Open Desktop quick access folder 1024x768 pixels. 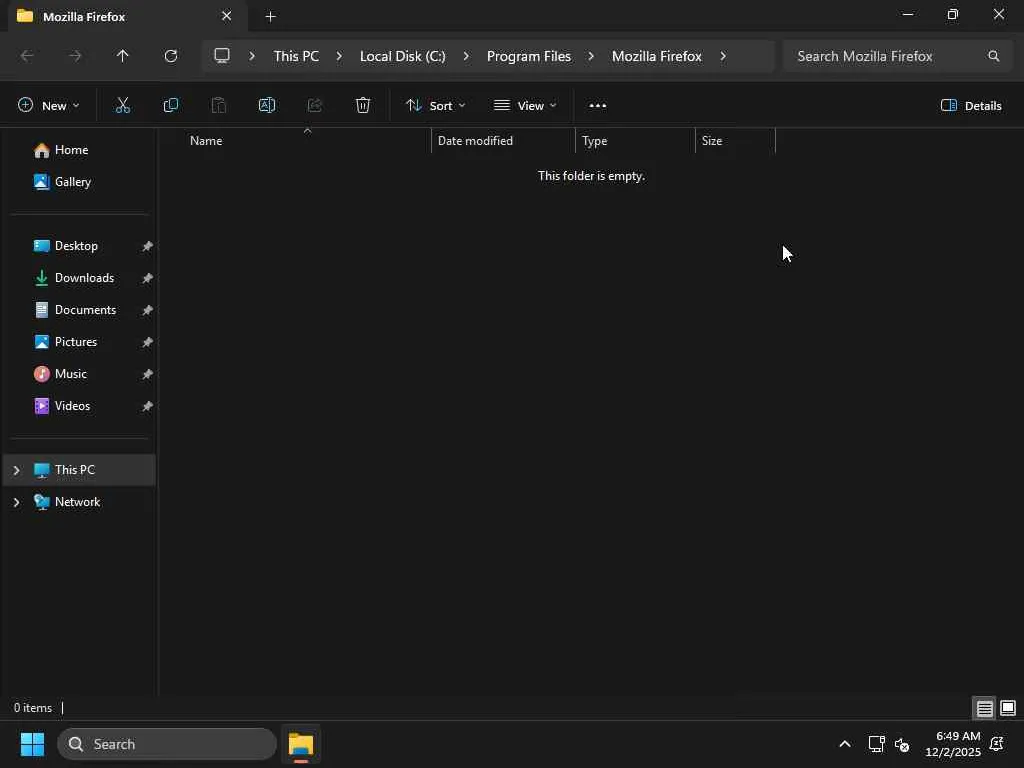(x=79, y=246)
